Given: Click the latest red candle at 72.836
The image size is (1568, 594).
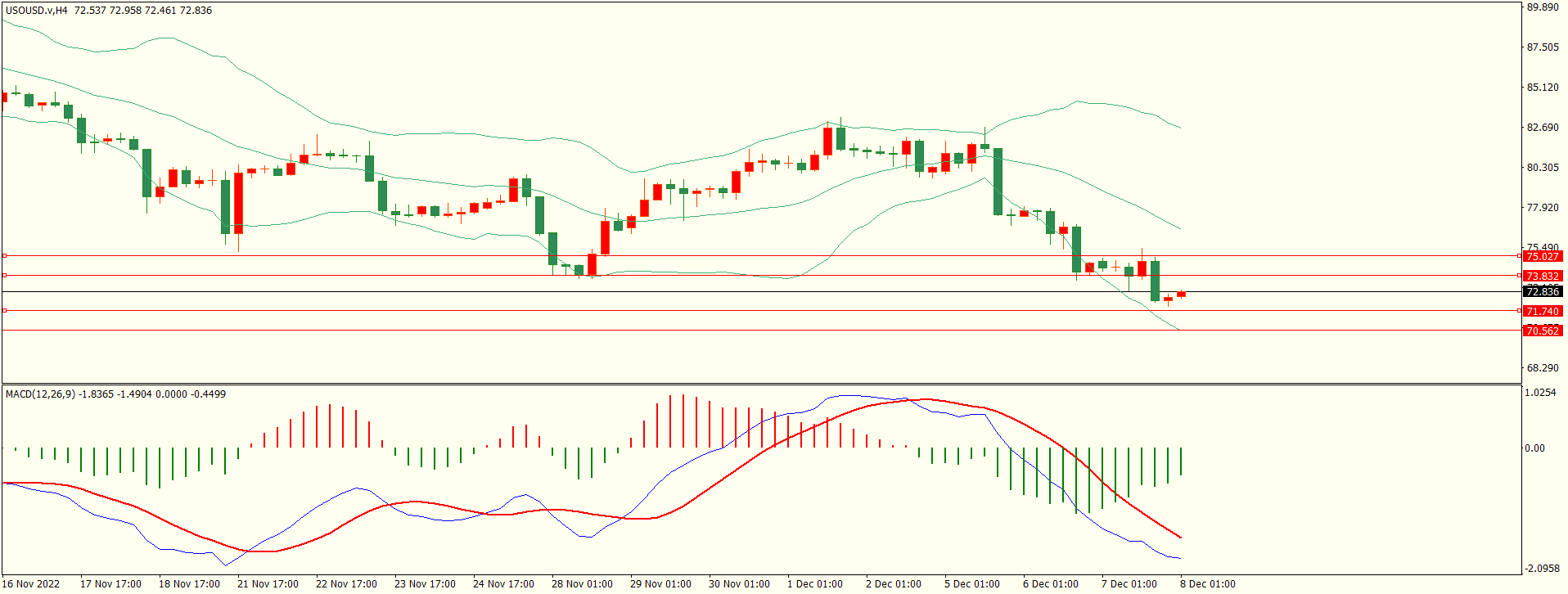Looking at the screenshot, I should [1181, 295].
